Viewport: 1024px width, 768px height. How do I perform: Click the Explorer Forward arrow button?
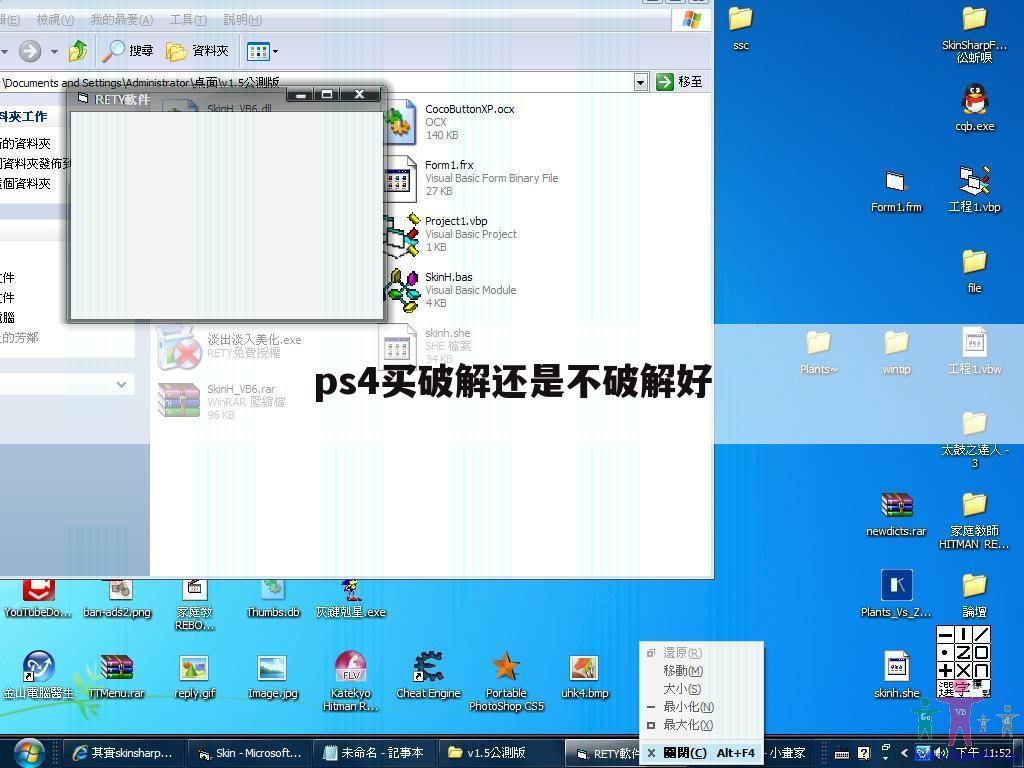coord(29,51)
